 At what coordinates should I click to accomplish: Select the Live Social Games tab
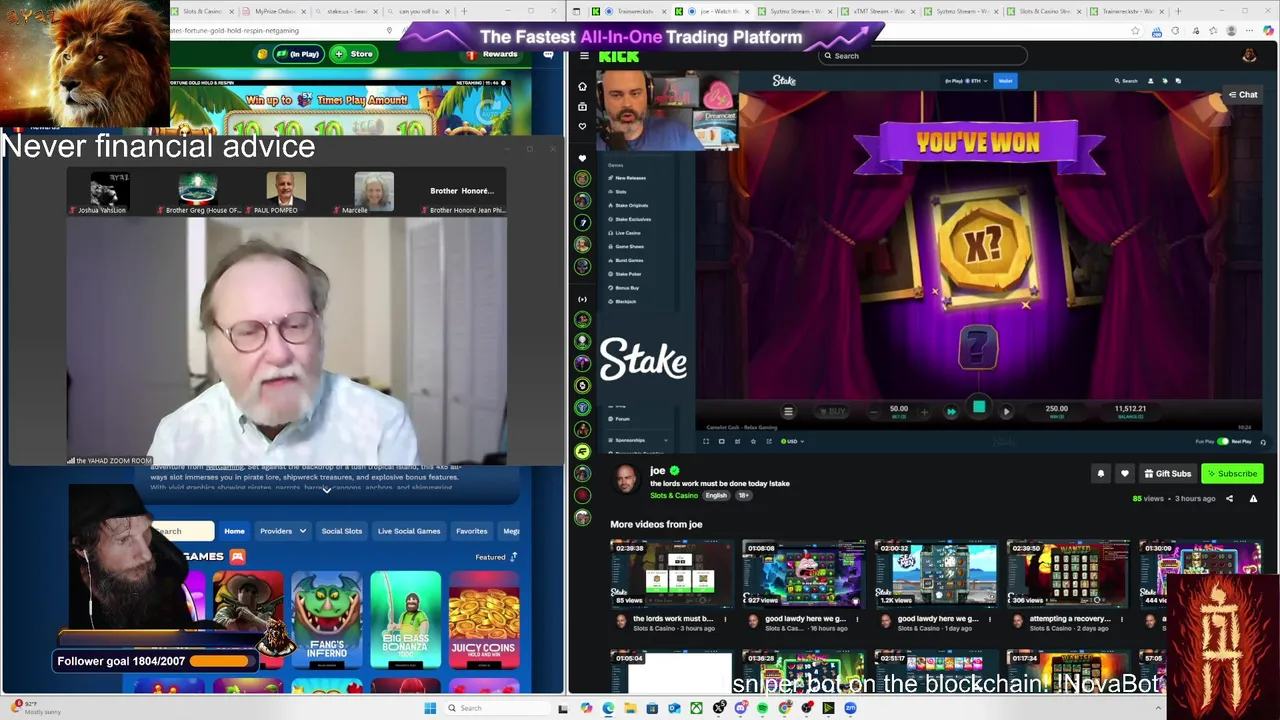click(409, 531)
